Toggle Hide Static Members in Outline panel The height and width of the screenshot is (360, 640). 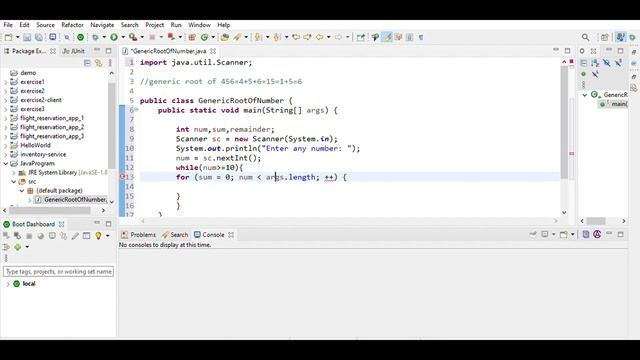(x=618, y=63)
